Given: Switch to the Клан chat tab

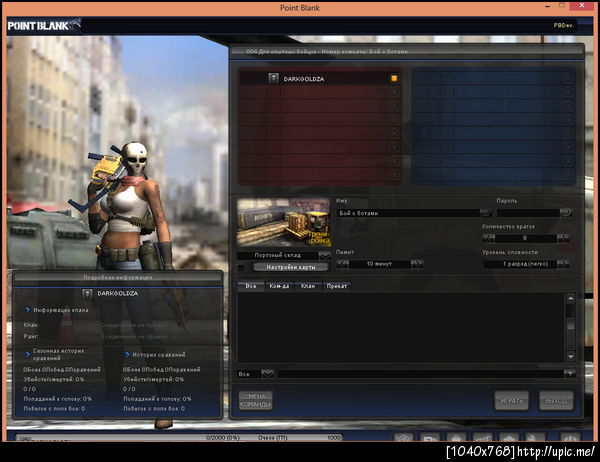Looking at the screenshot, I should [308, 286].
